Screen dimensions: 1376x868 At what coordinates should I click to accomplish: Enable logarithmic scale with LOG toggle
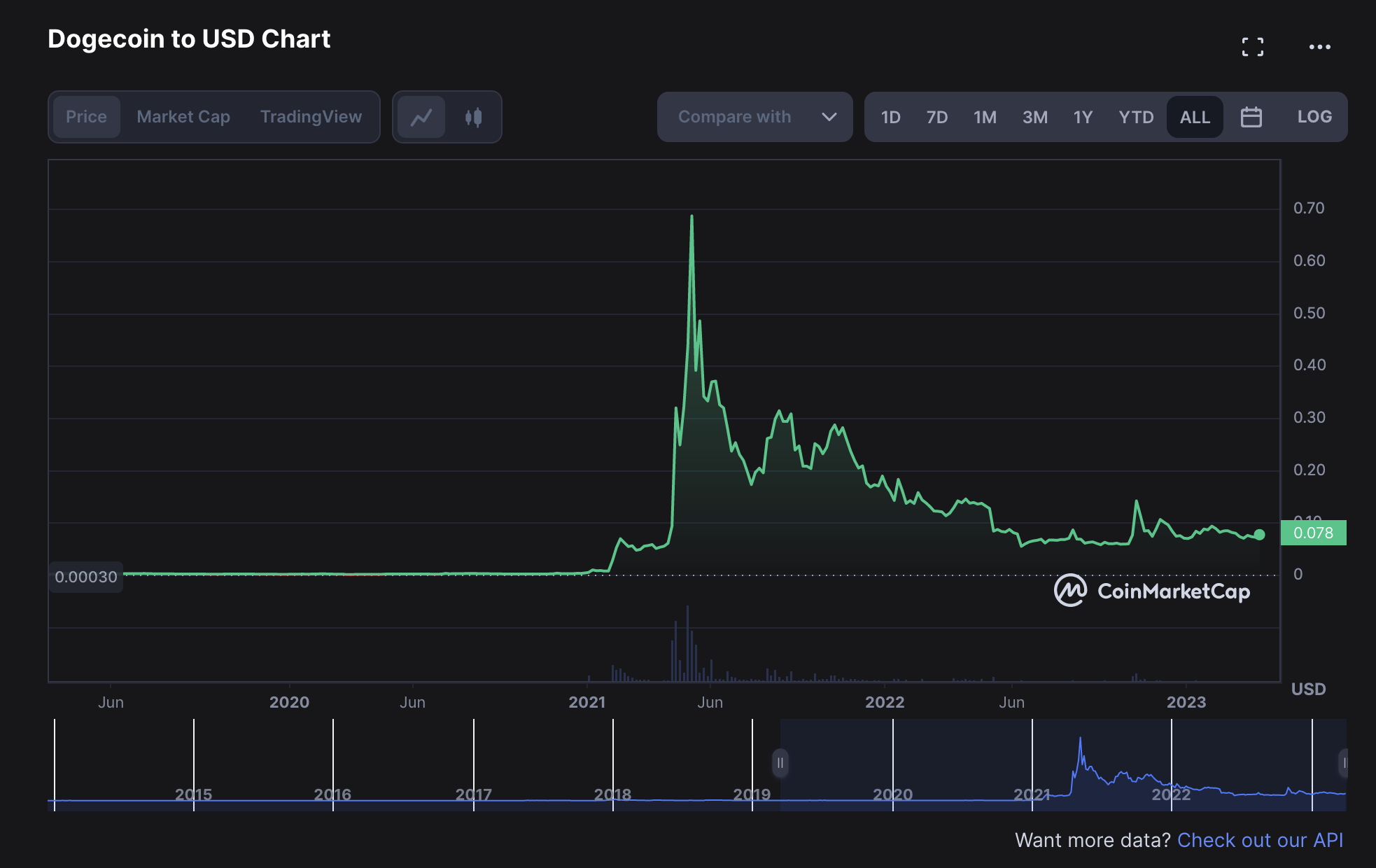(1314, 117)
